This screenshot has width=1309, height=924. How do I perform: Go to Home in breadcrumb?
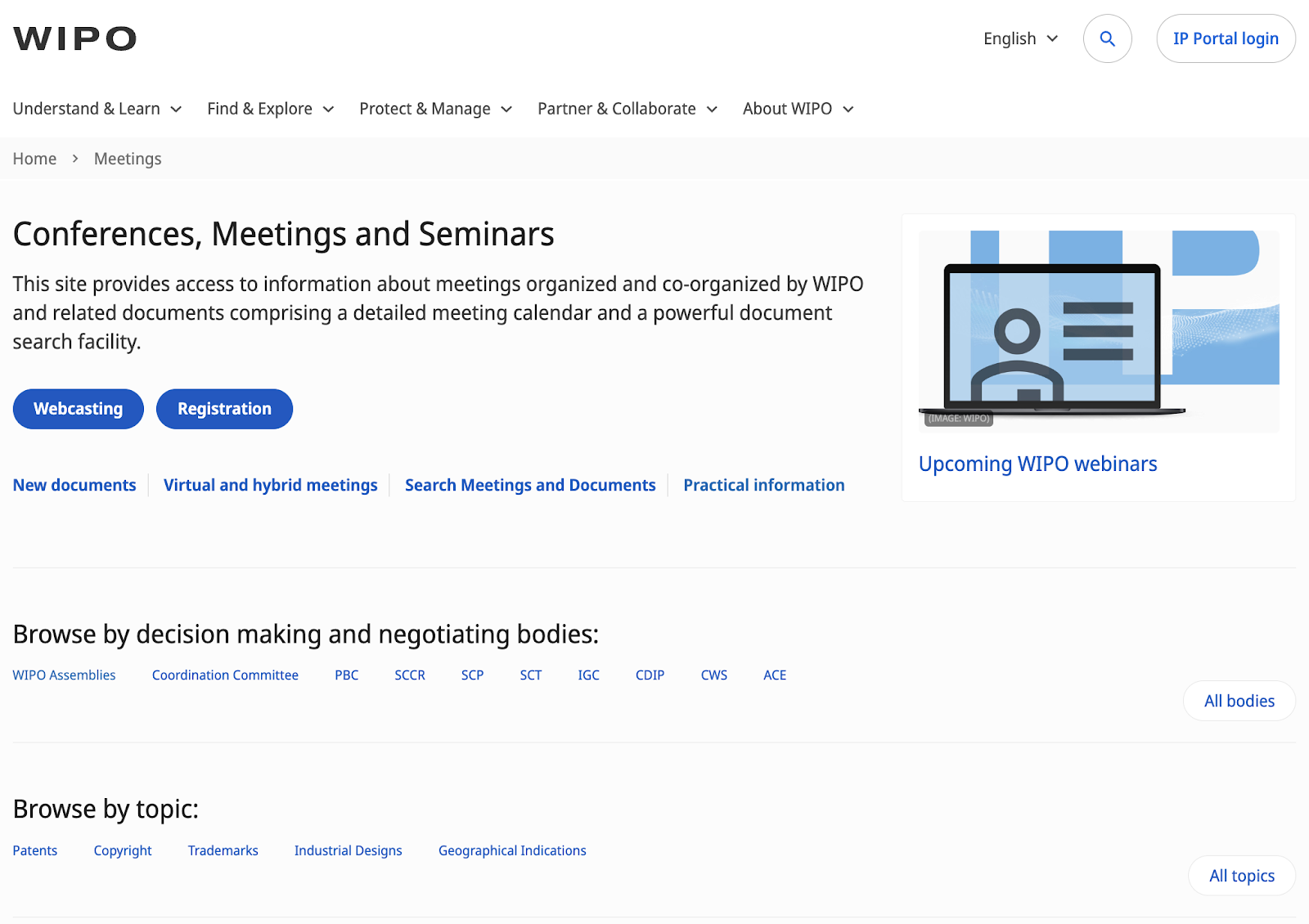click(34, 159)
